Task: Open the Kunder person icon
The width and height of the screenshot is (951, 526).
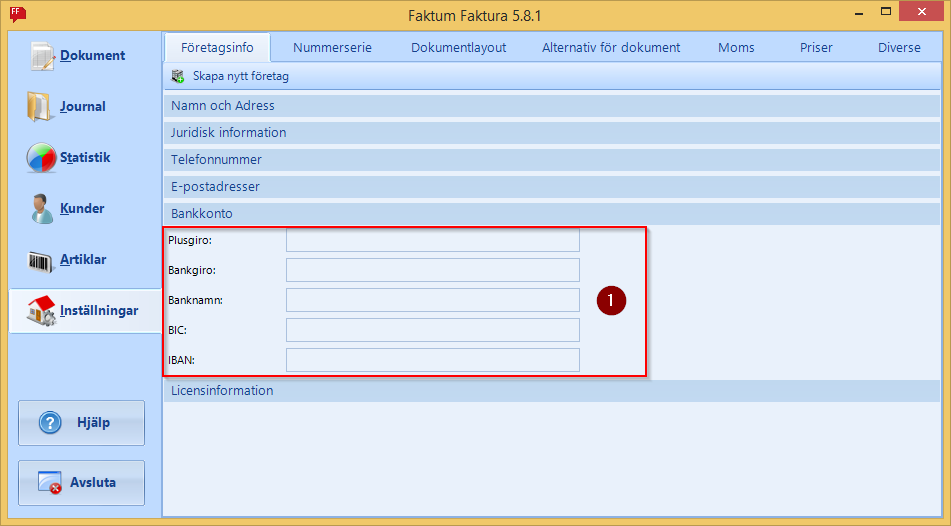Action: click(42, 209)
